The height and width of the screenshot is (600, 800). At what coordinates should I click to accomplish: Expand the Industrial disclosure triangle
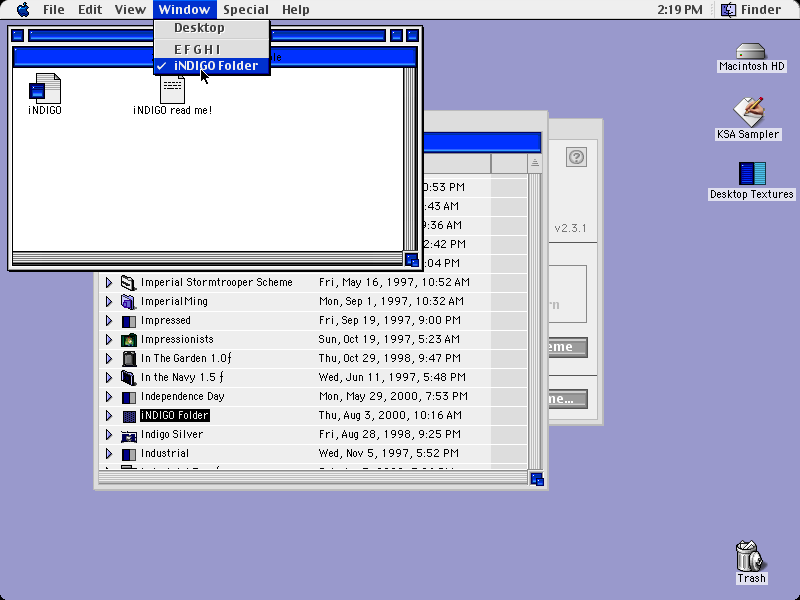(x=109, y=454)
